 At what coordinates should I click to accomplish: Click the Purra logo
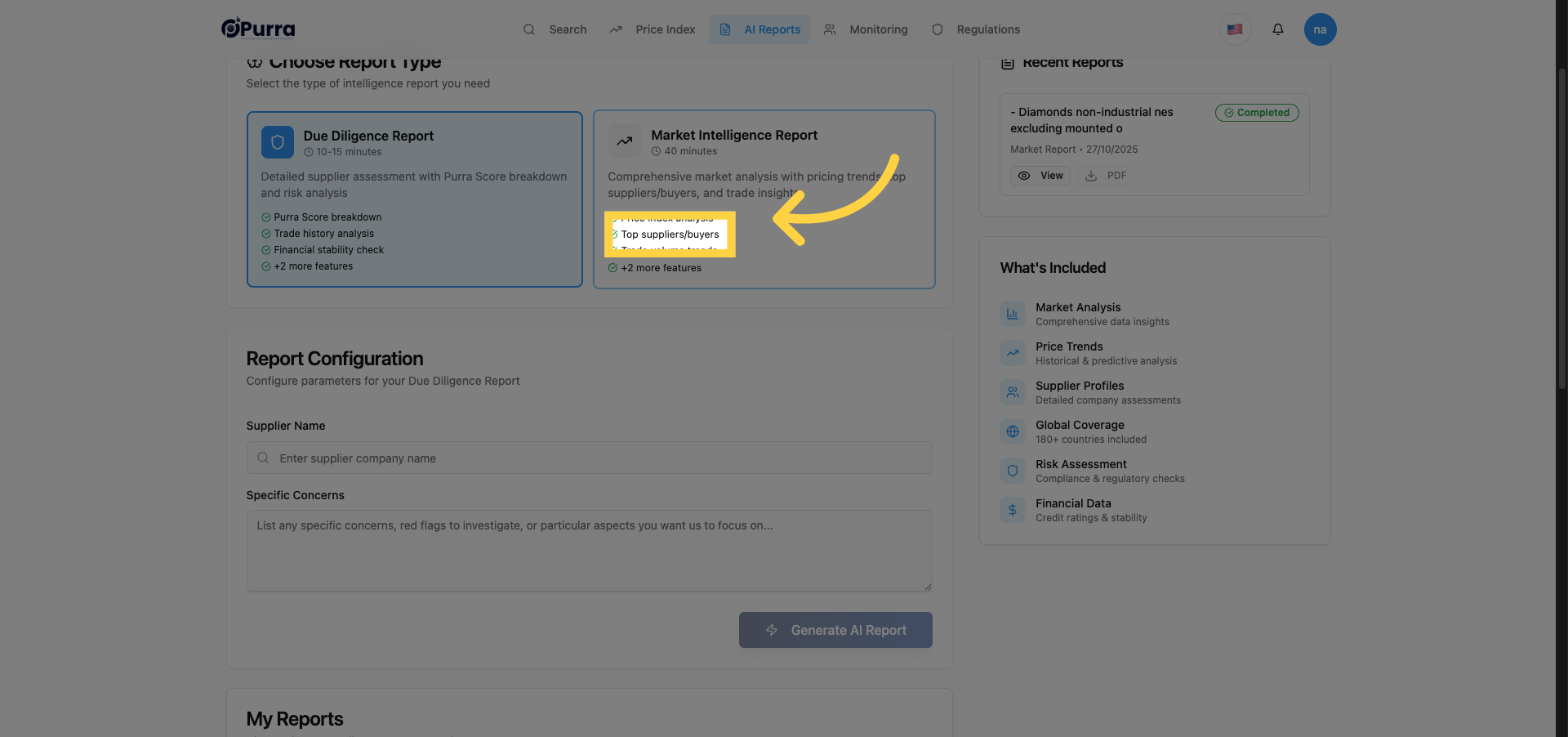(x=258, y=29)
